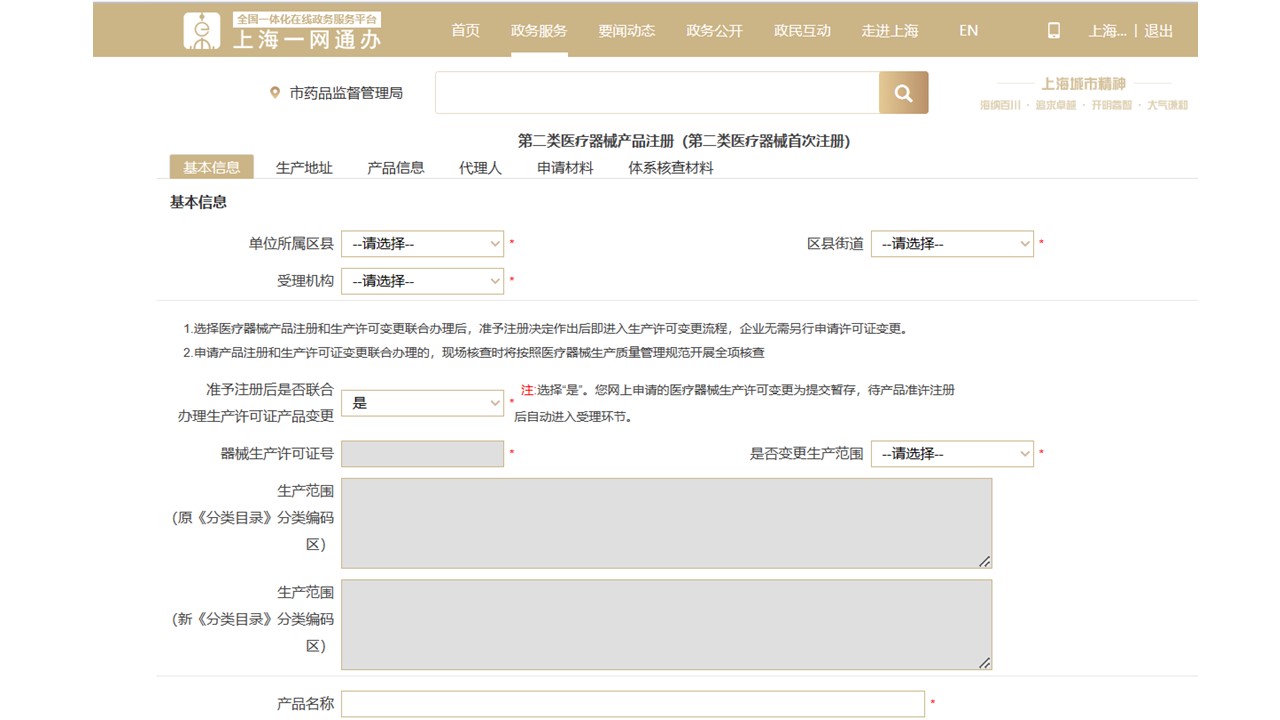The image size is (1280, 720).
Task: Switch to the 生产地址 tab
Action: (304, 168)
